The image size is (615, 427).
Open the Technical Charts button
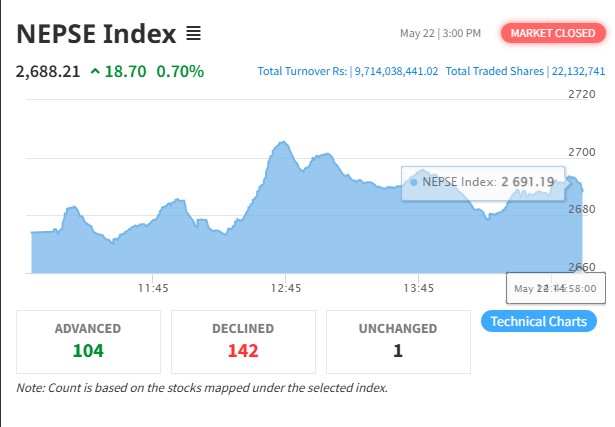coord(539,321)
